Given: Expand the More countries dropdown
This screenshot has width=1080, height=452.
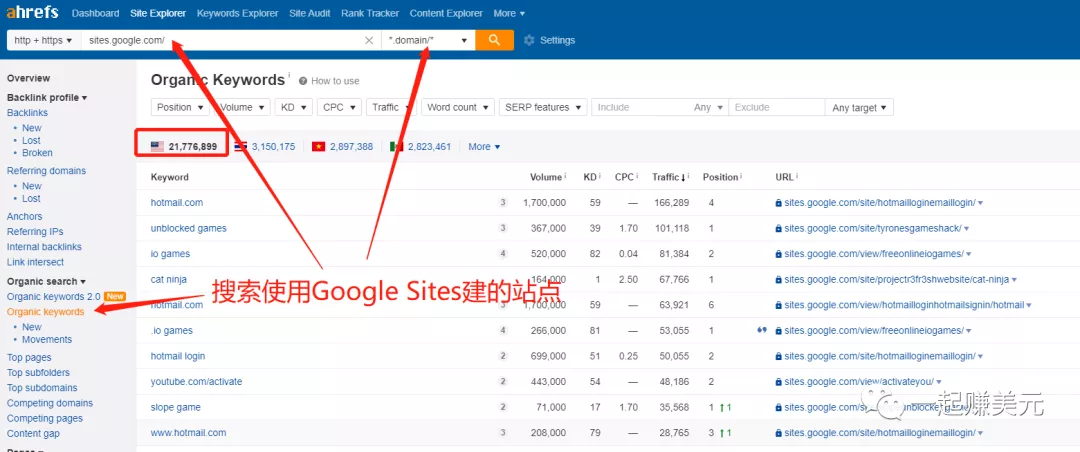Looking at the screenshot, I should coord(484,146).
